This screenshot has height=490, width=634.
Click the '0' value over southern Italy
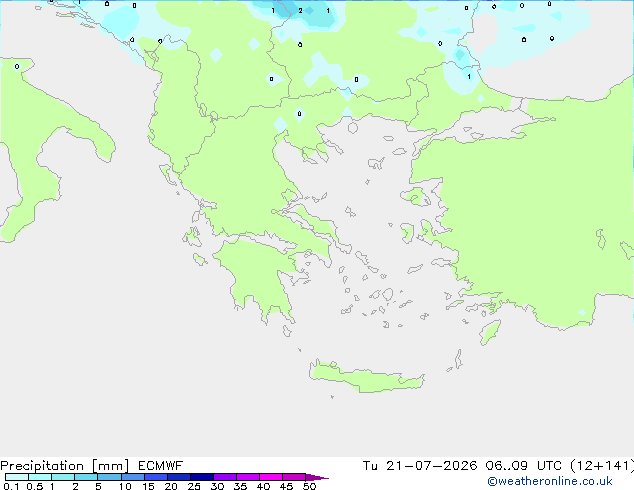[17, 66]
